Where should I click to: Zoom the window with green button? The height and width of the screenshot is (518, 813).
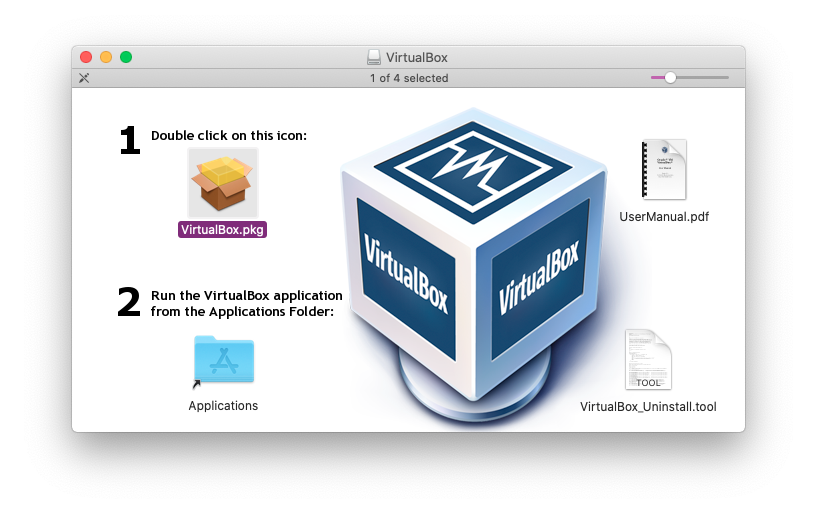[126, 57]
